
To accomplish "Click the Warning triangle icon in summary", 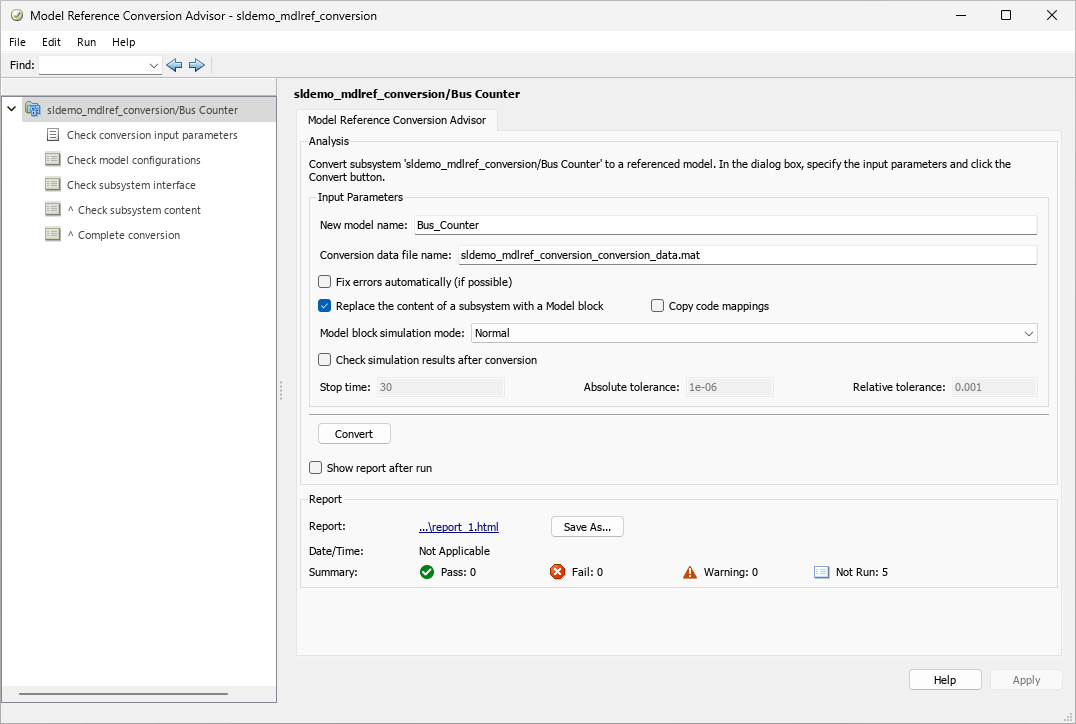I will (688, 571).
